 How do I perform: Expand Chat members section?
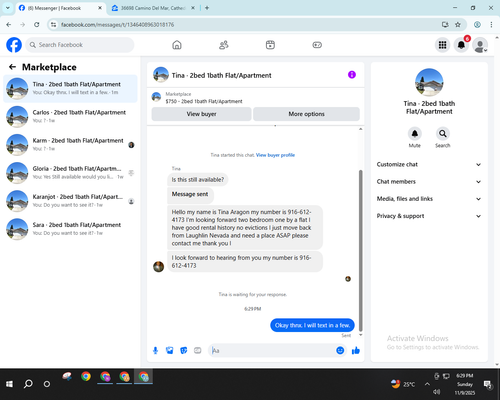[429, 182]
